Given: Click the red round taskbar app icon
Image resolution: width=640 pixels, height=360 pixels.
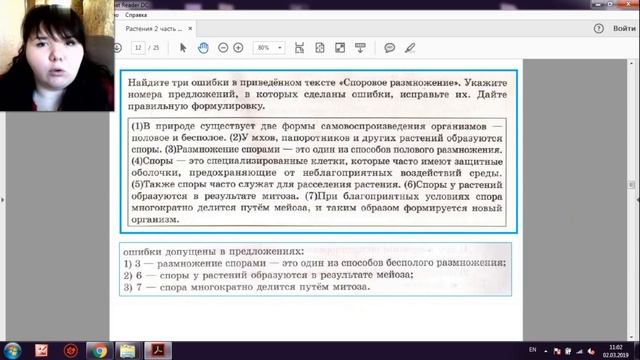Looking at the screenshot, I should [71, 351].
